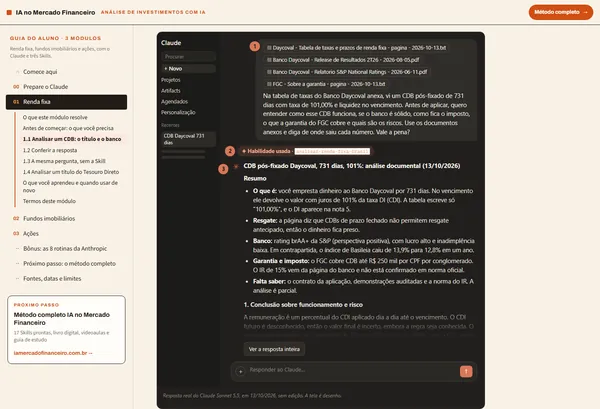600x409 pixels.
Task: Click the FGC garantia file attachment icon
Action: coord(269,84)
